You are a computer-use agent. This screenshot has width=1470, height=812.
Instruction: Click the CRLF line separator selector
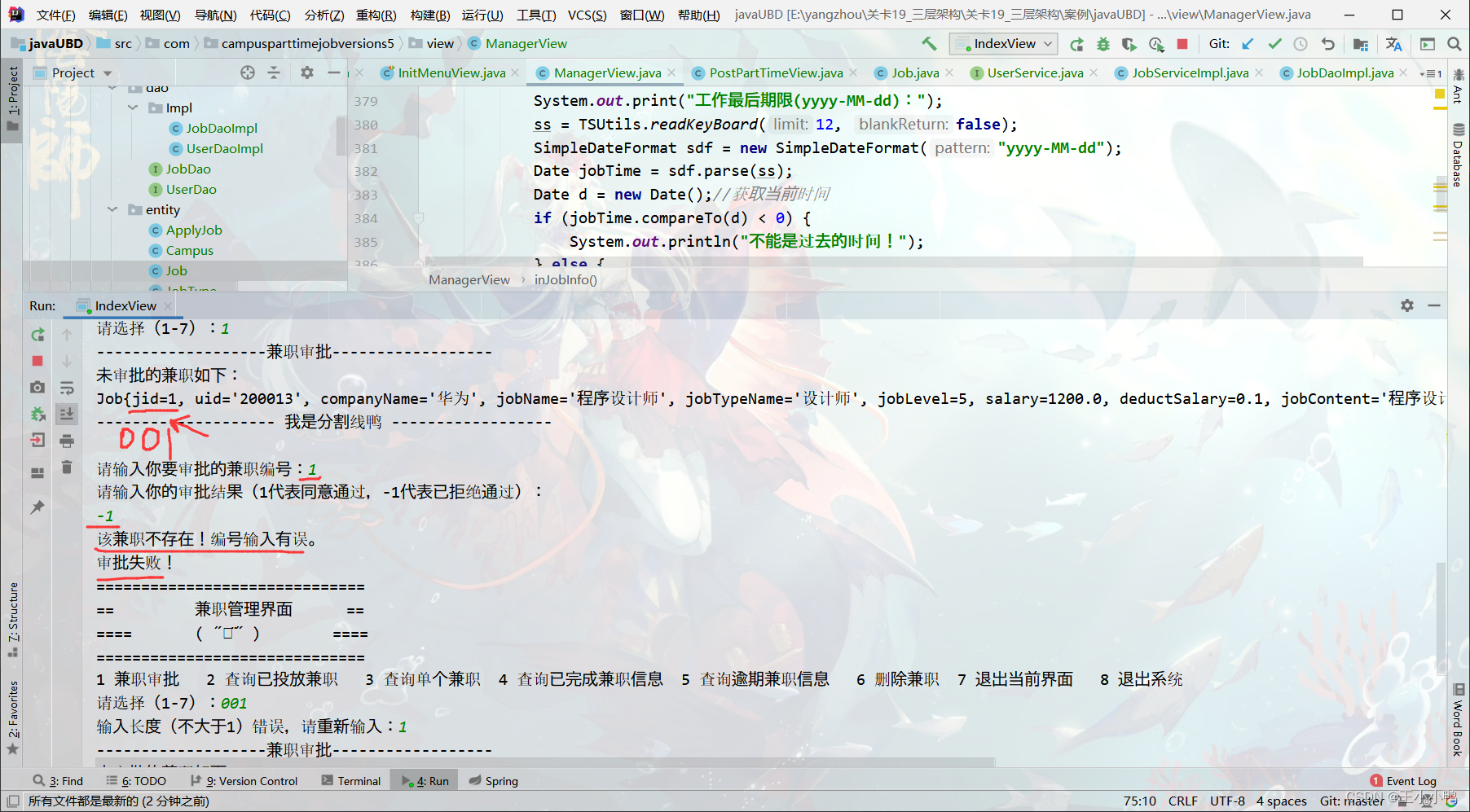[1182, 801]
